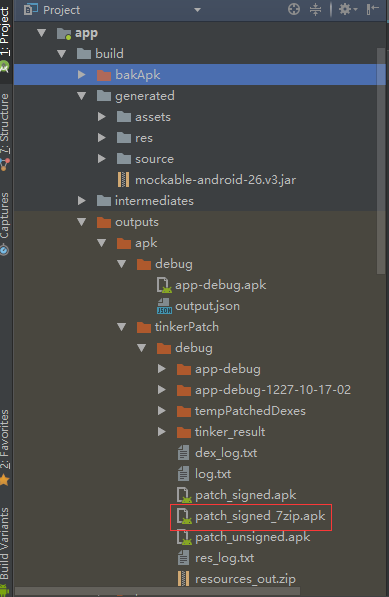
Task: Select the app-debug-1227-10-17-02 folder name
Action: tap(273, 390)
